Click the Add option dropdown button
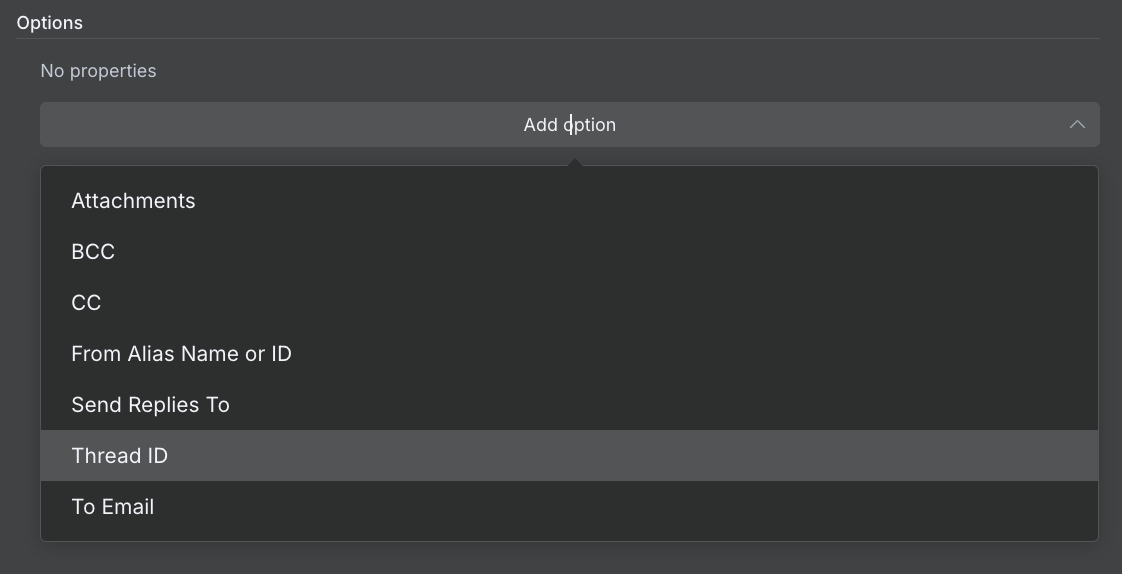The width and height of the screenshot is (1122, 574). click(569, 125)
